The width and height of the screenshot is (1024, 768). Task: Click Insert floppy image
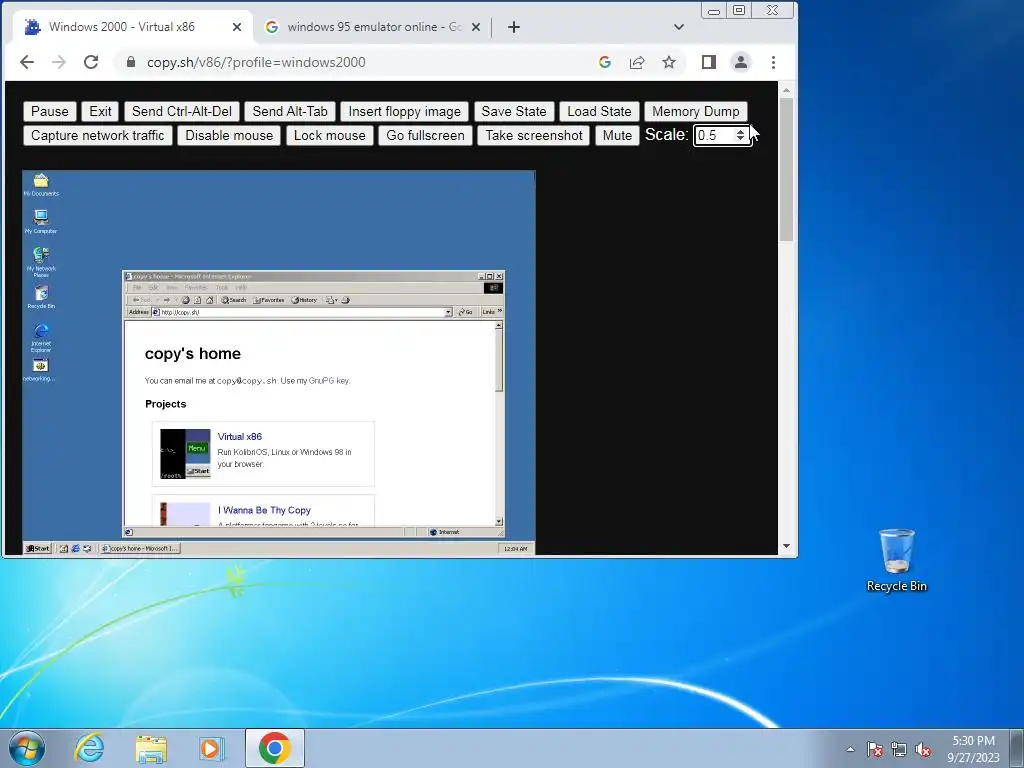pyautogui.click(x=404, y=111)
